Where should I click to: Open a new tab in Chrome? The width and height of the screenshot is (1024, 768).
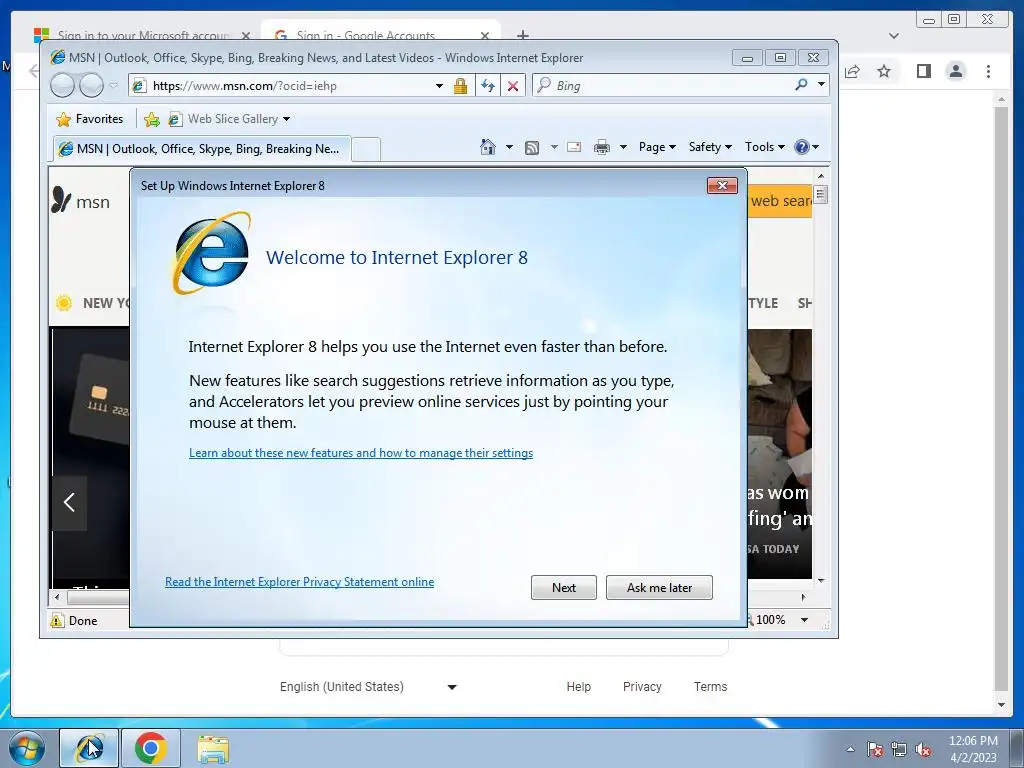[x=523, y=35]
